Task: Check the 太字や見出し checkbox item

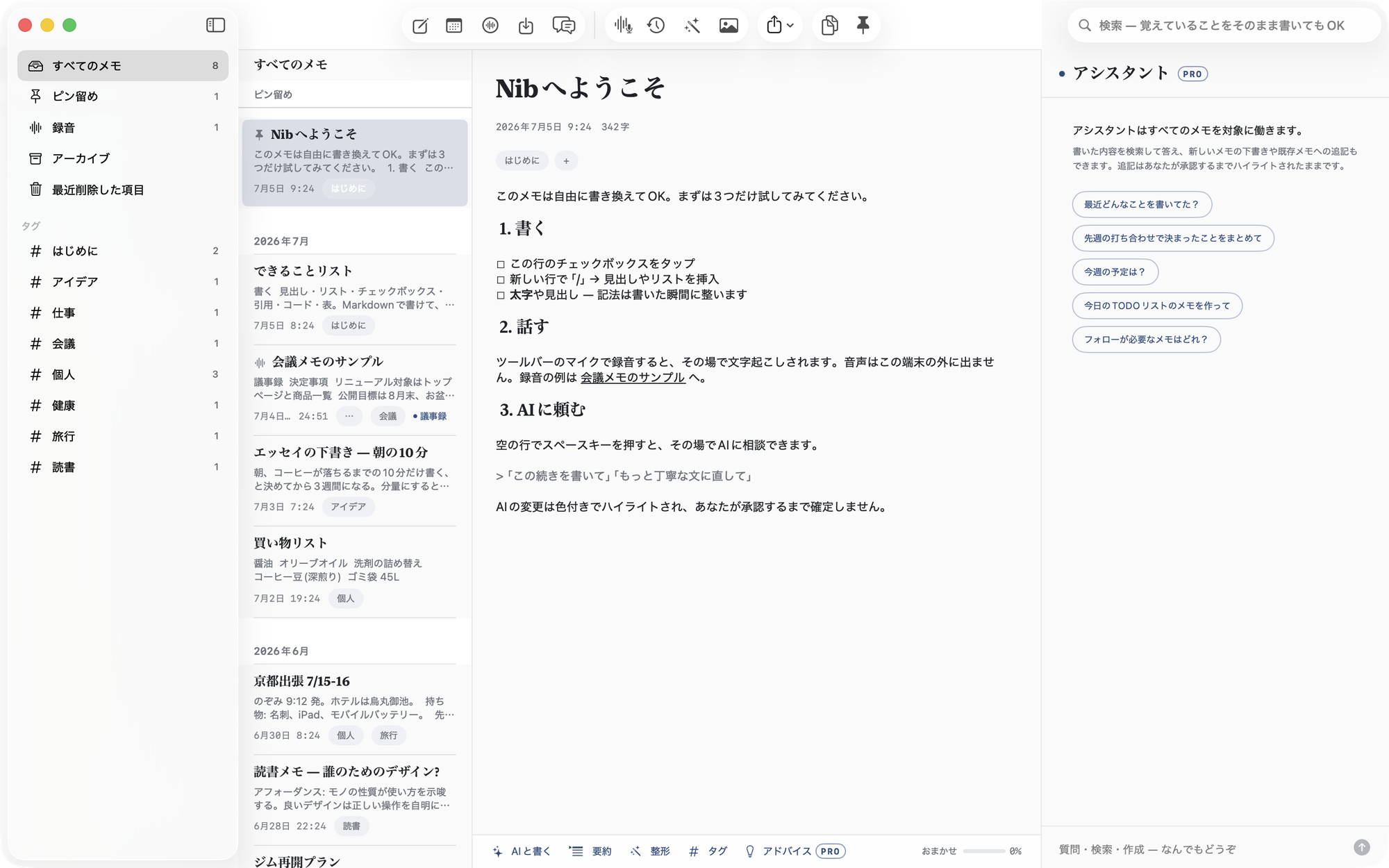Action: coord(501,295)
